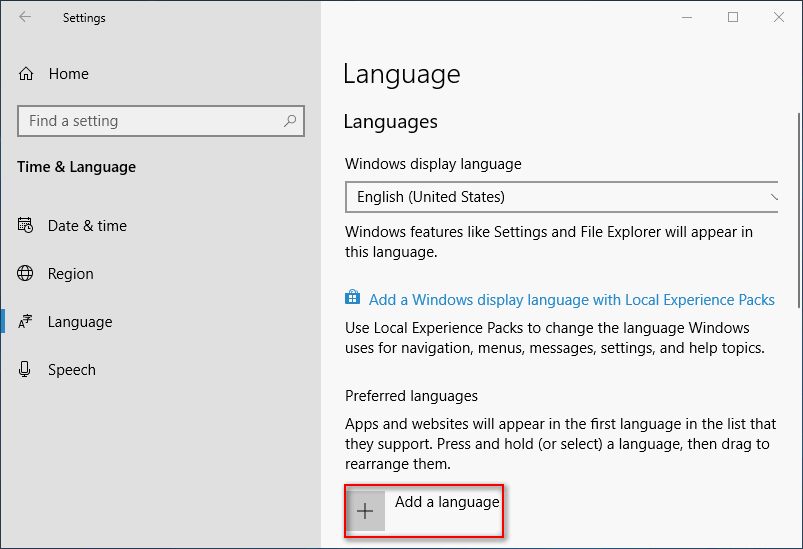Click Add a Windows display language link

(572, 300)
